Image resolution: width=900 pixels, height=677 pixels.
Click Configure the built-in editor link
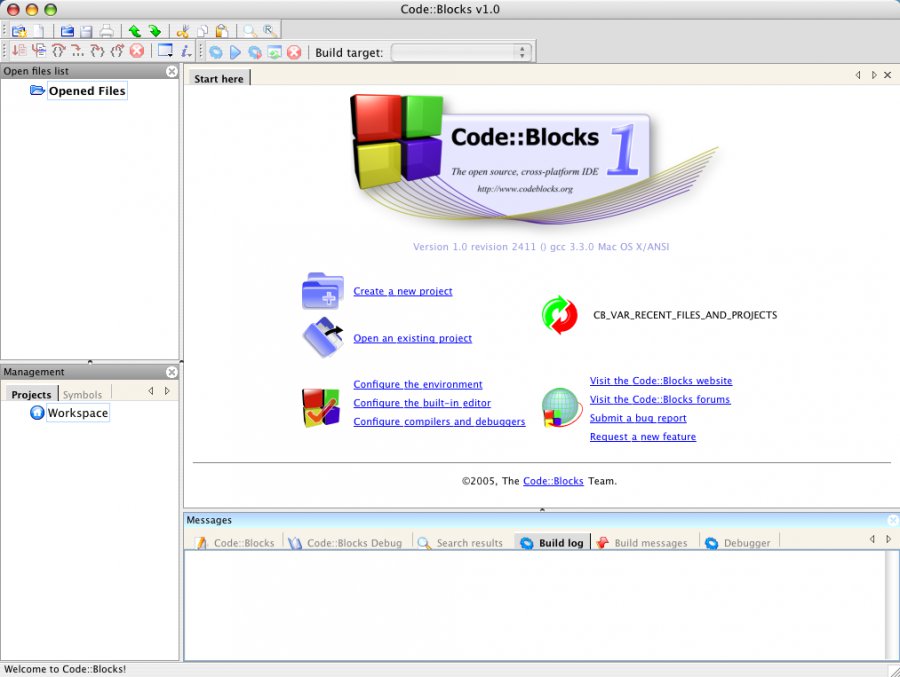(422, 403)
